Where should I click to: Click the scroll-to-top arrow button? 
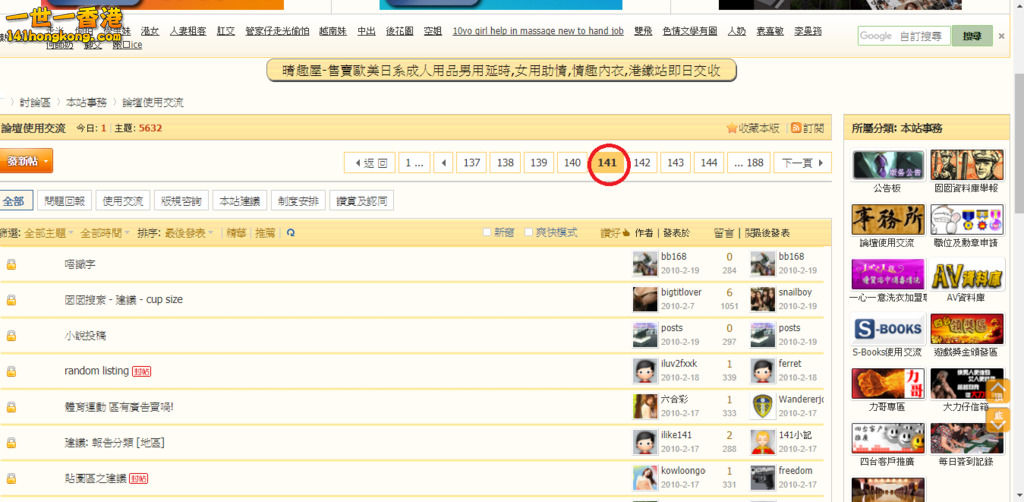[x=998, y=390]
